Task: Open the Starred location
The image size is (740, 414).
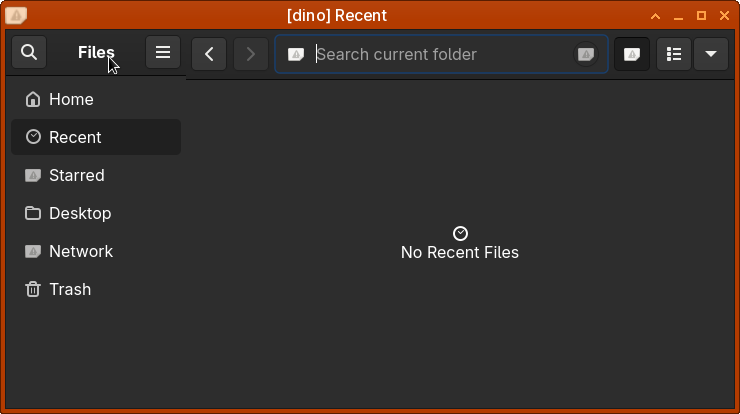Action: click(x=76, y=175)
